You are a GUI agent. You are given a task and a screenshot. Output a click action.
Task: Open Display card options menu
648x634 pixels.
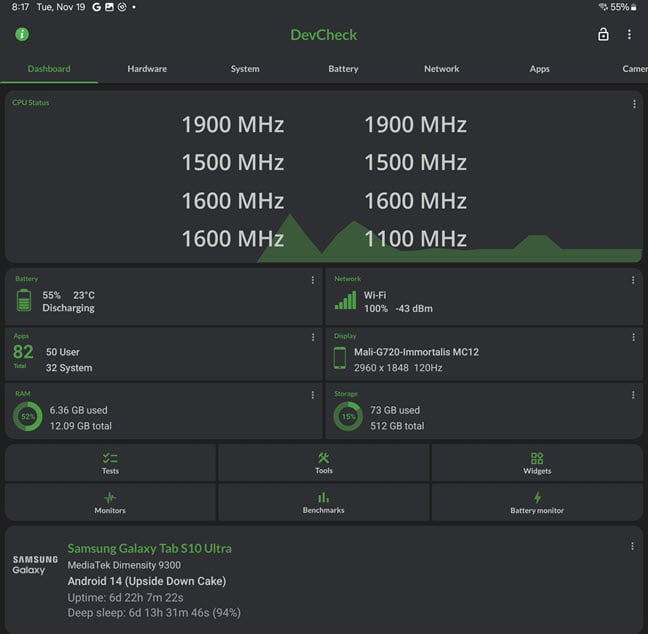click(633, 337)
